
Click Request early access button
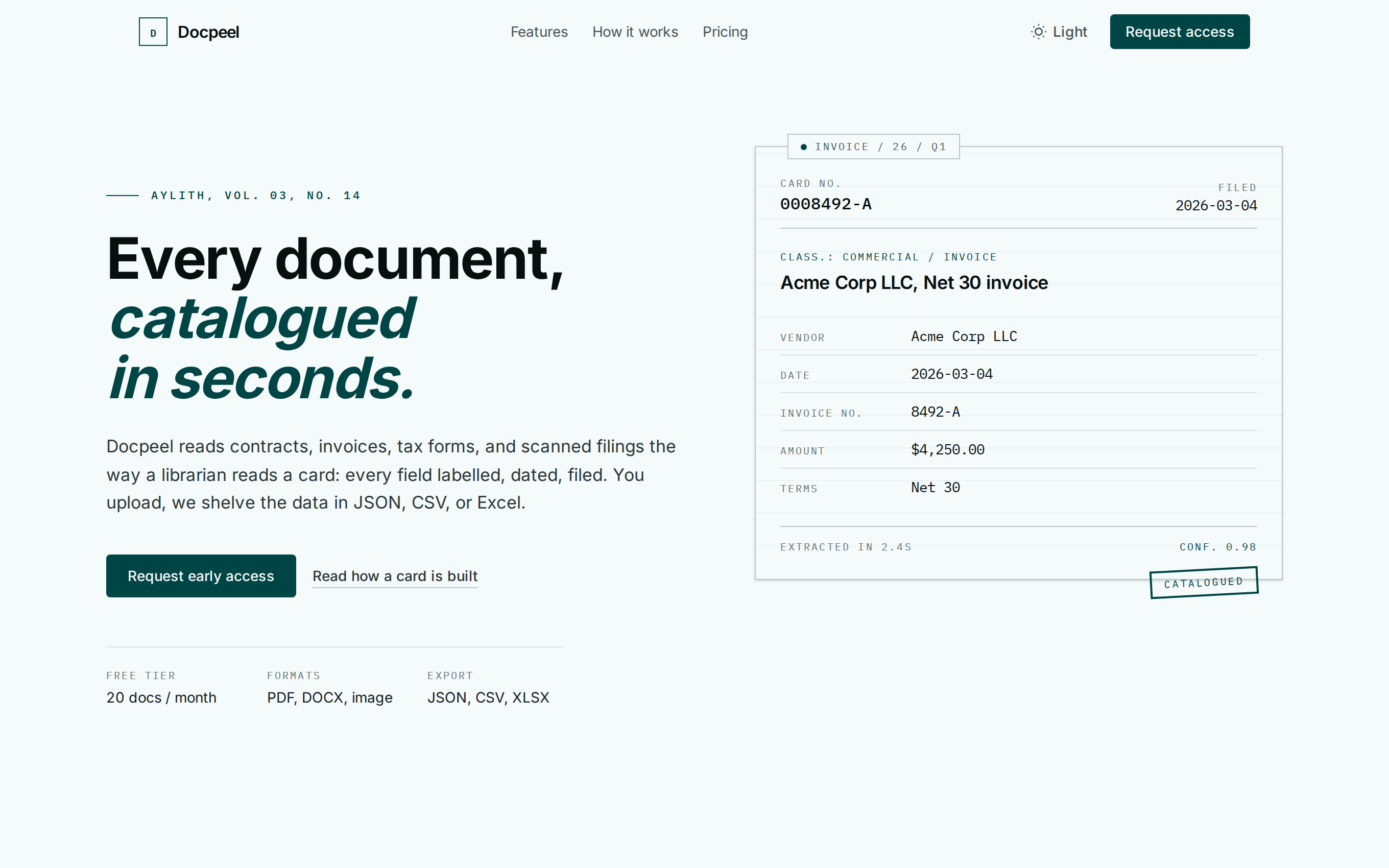(201, 576)
